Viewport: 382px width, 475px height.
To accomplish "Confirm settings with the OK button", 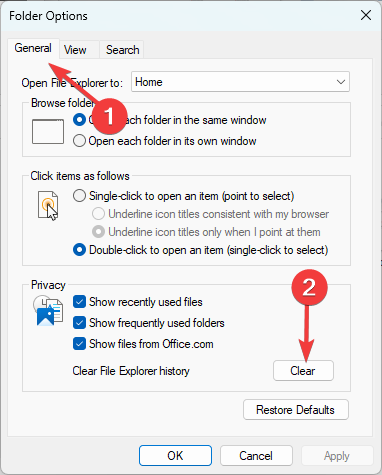I will coord(175,455).
